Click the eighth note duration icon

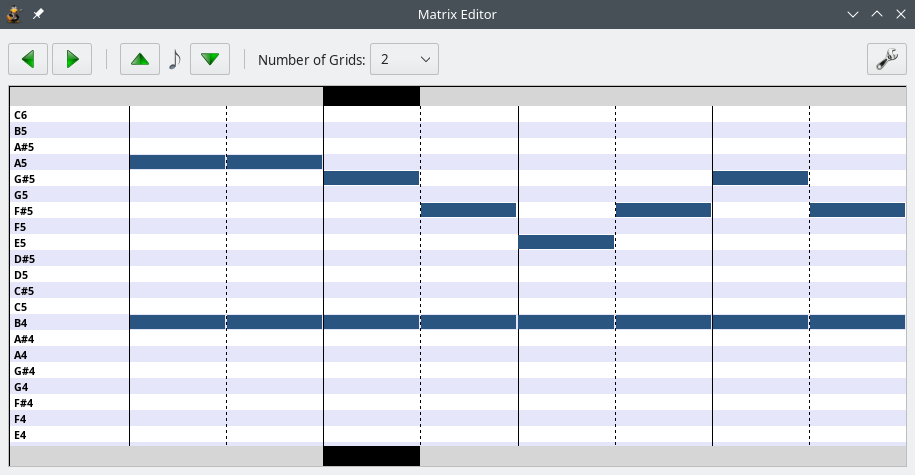click(x=174, y=59)
